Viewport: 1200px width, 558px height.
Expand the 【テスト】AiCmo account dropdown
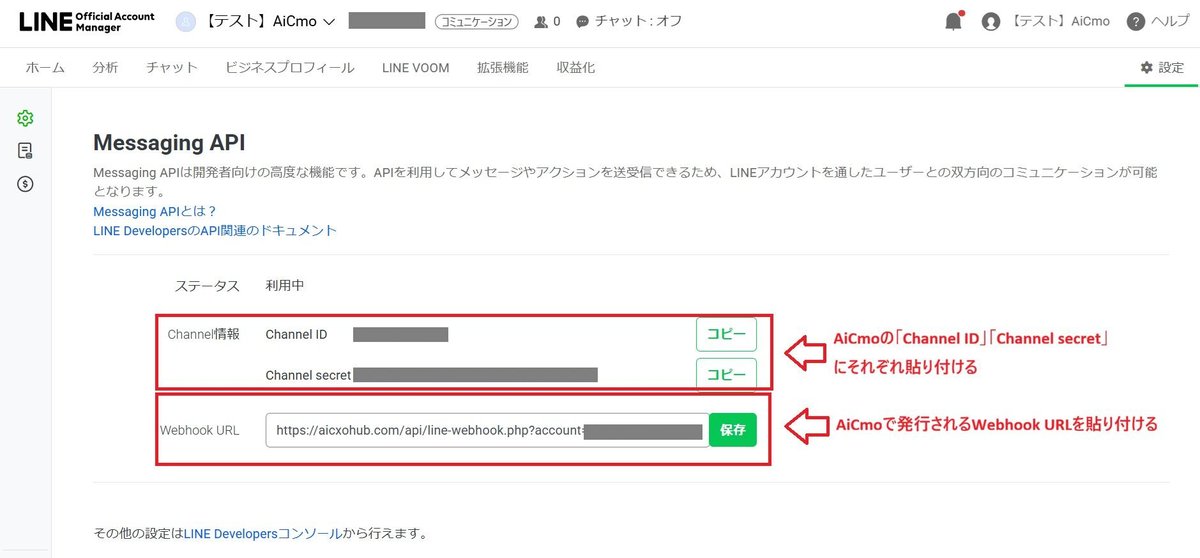pyautogui.click(x=270, y=21)
